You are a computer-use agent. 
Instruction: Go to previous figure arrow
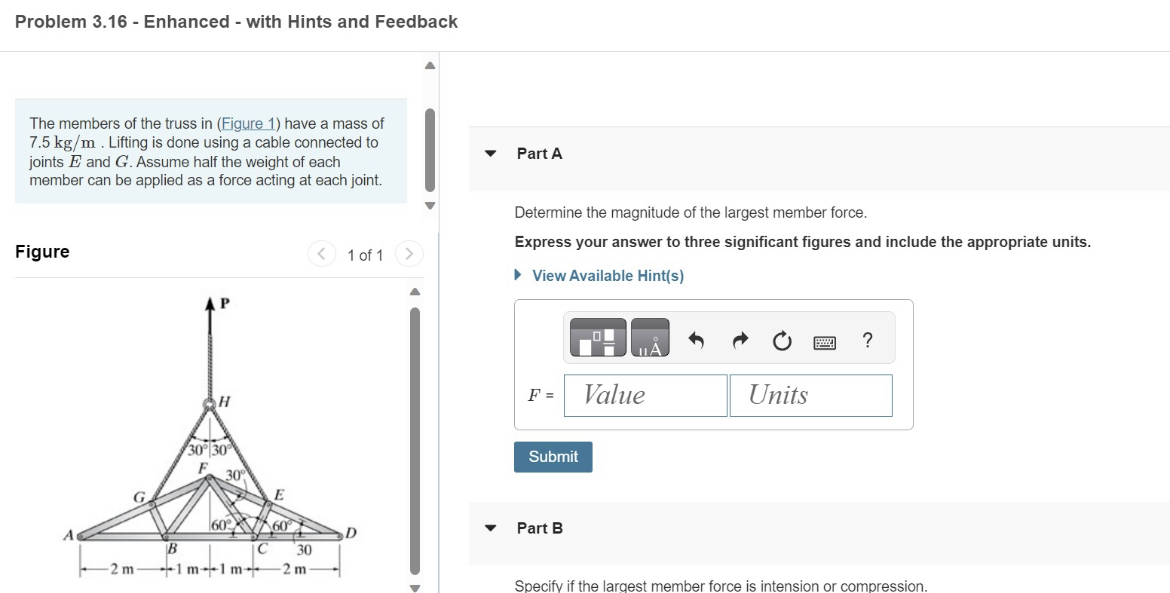[322, 254]
